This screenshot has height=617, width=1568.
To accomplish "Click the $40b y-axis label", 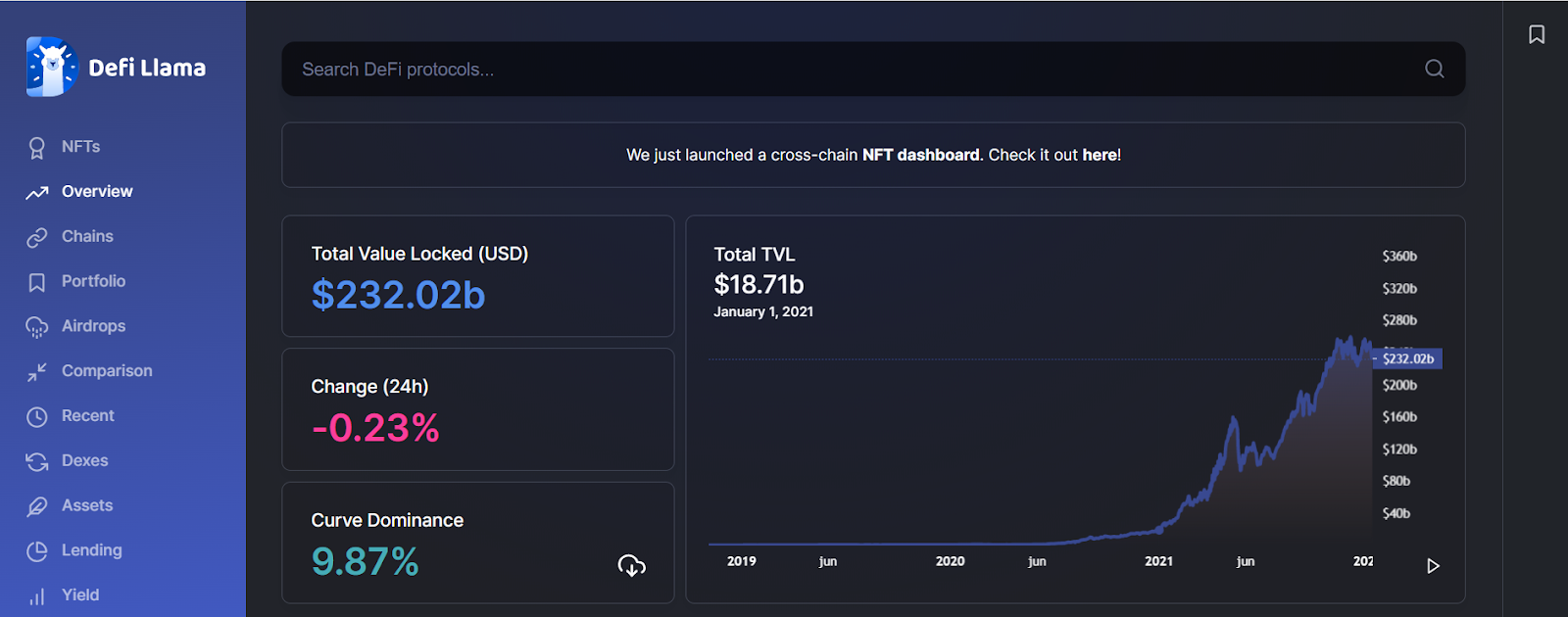I will tap(1396, 513).
